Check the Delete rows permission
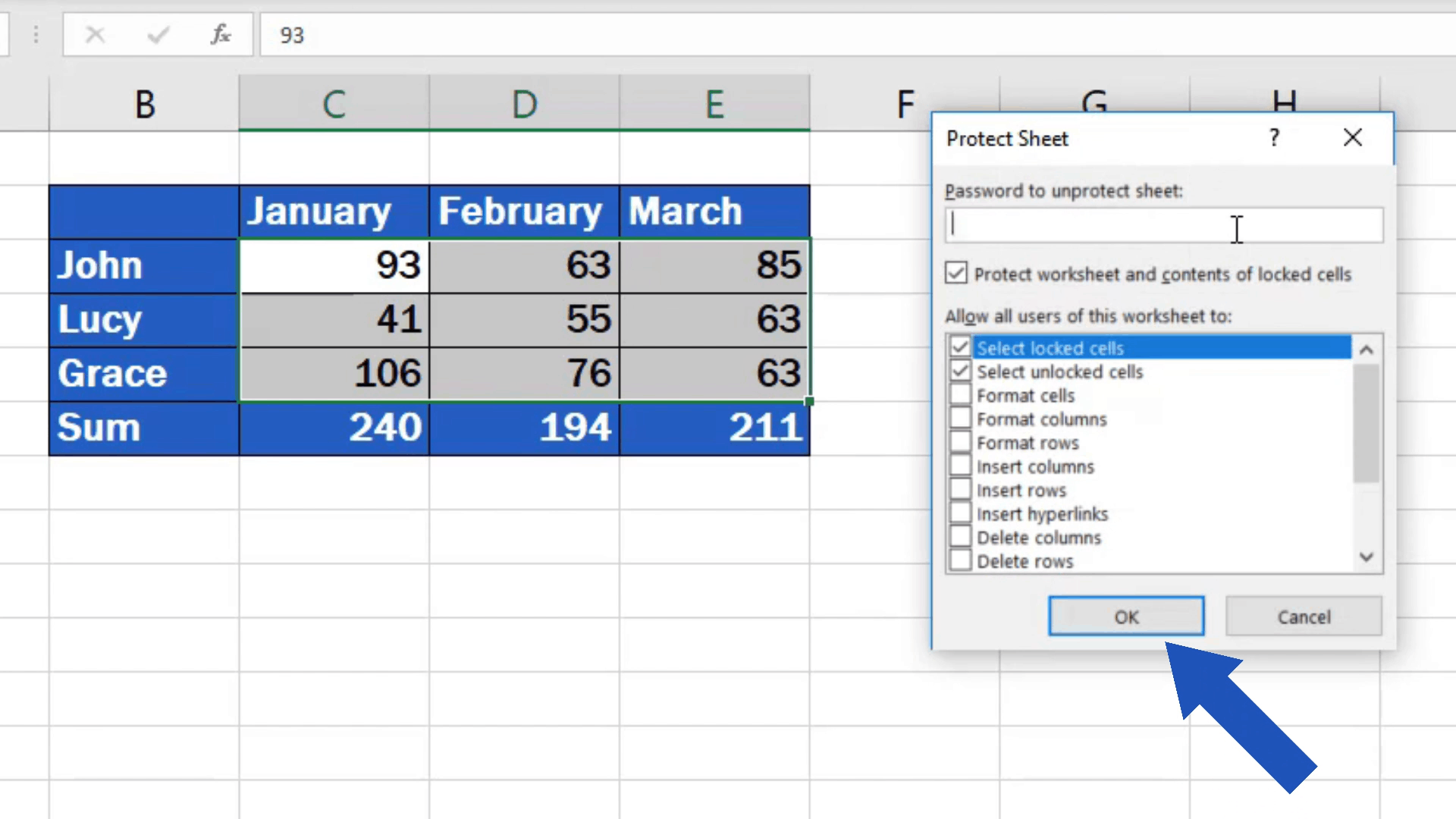The image size is (1456, 819). (x=960, y=561)
